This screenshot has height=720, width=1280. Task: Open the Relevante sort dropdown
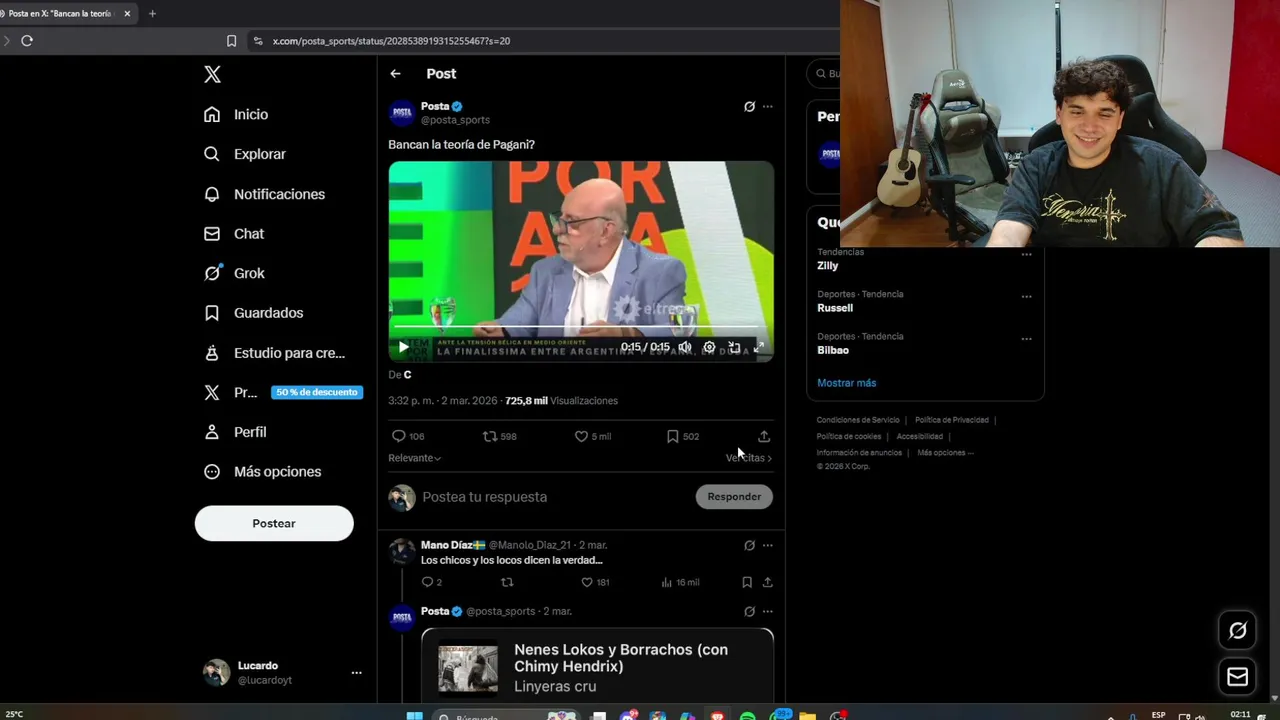point(414,458)
